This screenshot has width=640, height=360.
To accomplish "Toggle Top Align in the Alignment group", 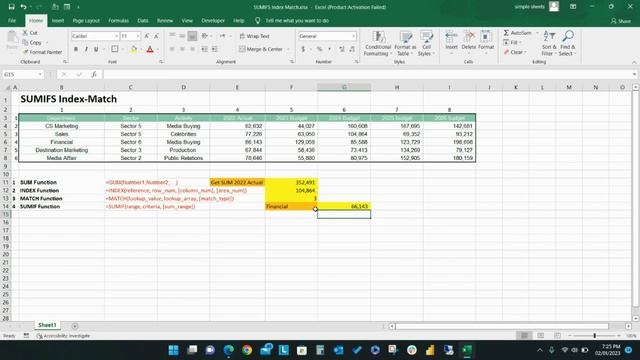I will [172, 36].
